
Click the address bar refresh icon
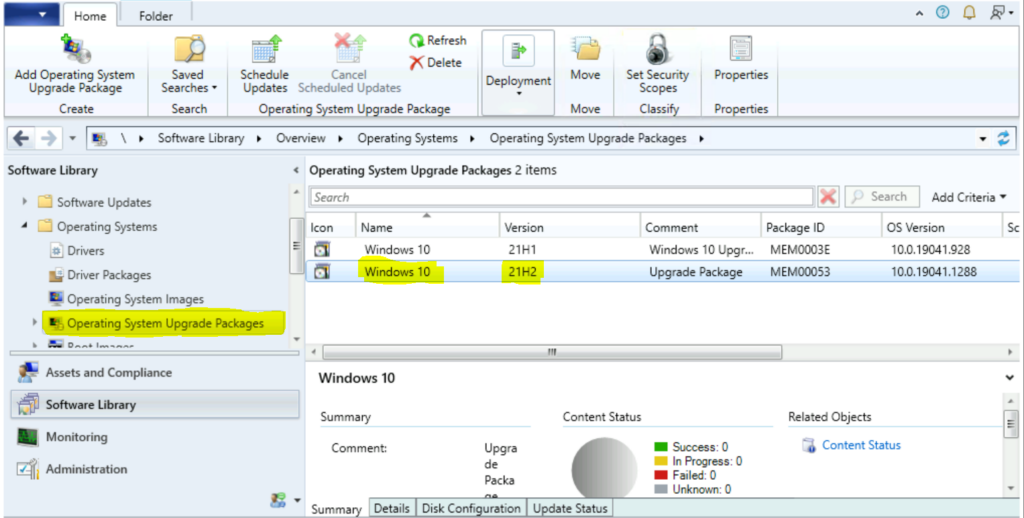[x=1004, y=138]
